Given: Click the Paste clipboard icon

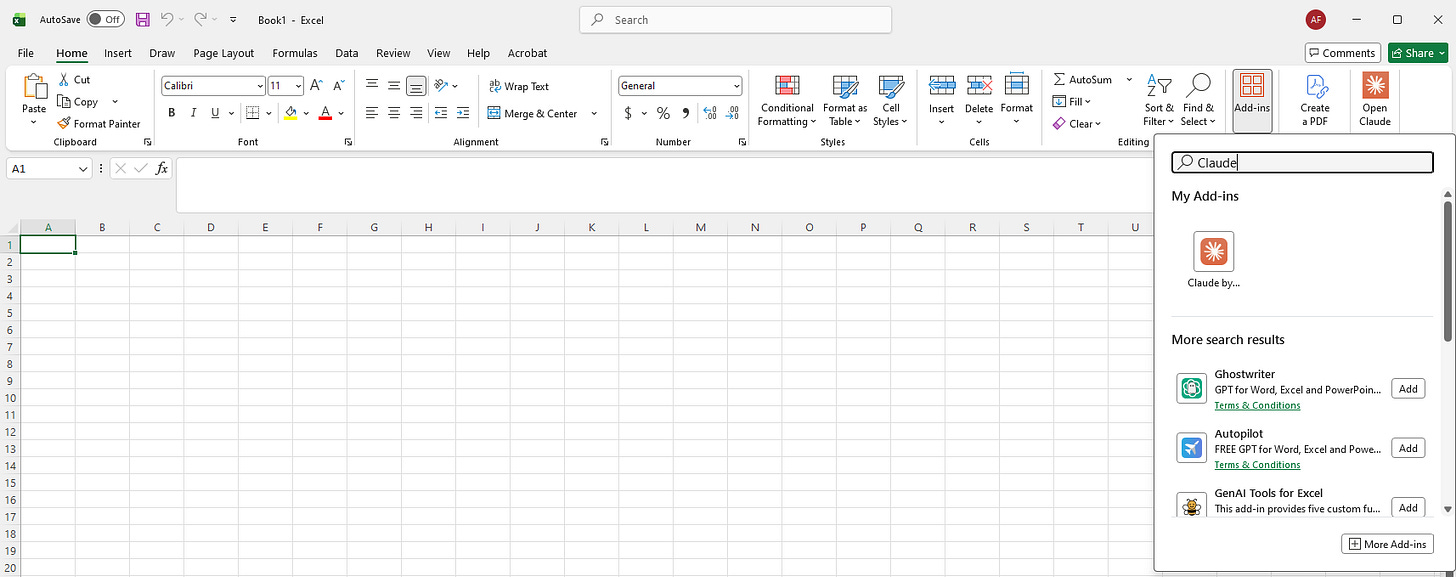Looking at the screenshot, I should coord(34,87).
